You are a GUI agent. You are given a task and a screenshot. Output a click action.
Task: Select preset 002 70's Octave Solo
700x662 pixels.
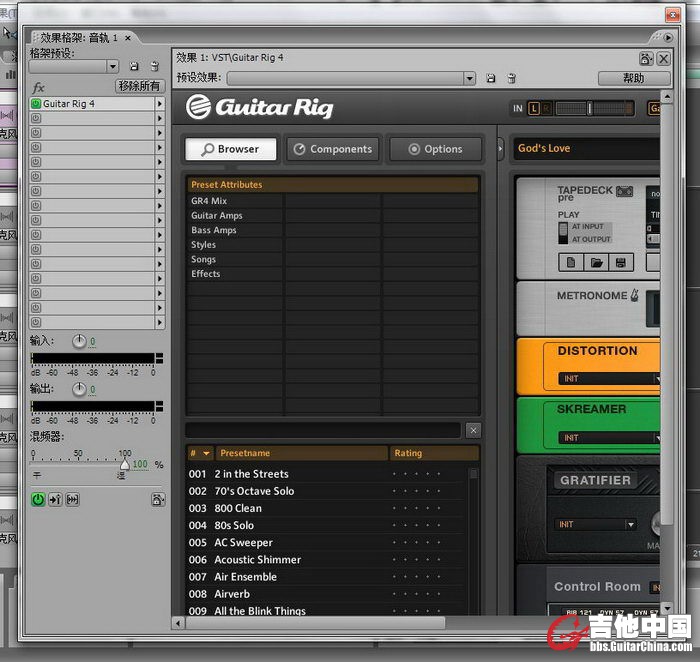click(x=326, y=491)
